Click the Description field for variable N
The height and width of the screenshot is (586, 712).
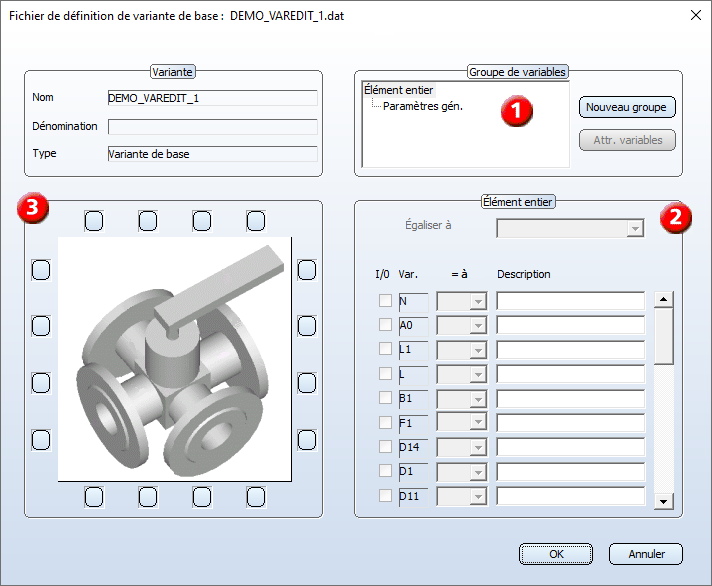(x=570, y=301)
